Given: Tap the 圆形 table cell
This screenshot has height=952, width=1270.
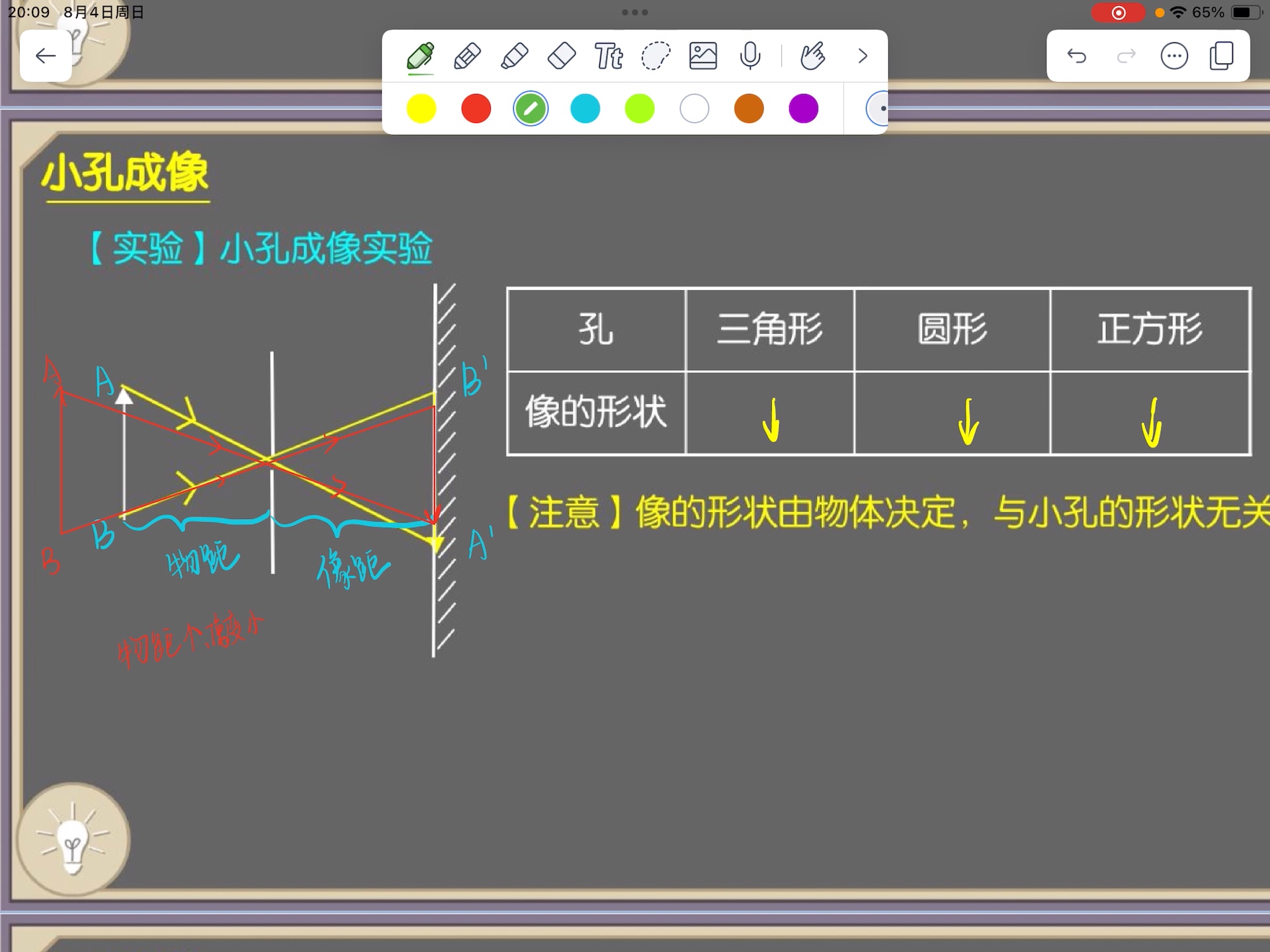Looking at the screenshot, I should coord(952,329).
